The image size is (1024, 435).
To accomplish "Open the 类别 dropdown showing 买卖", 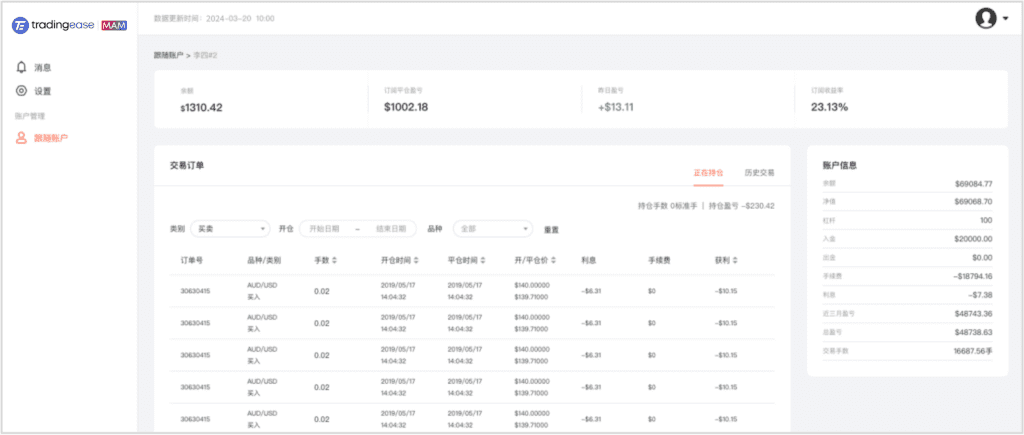I will point(230,229).
